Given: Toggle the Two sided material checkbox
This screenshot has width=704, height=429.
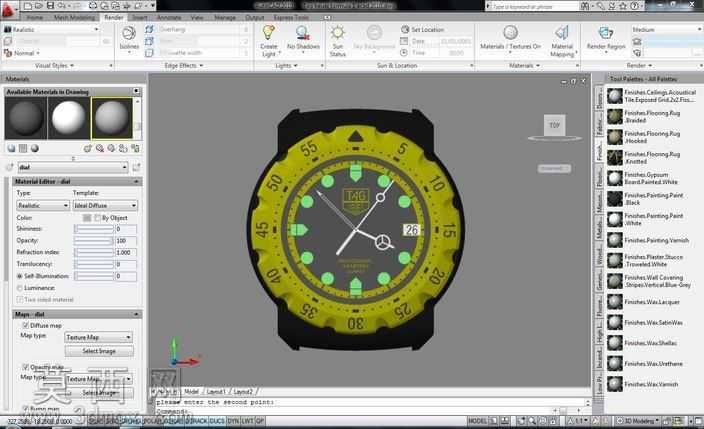Looking at the screenshot, I should click(x=20, y=300).
